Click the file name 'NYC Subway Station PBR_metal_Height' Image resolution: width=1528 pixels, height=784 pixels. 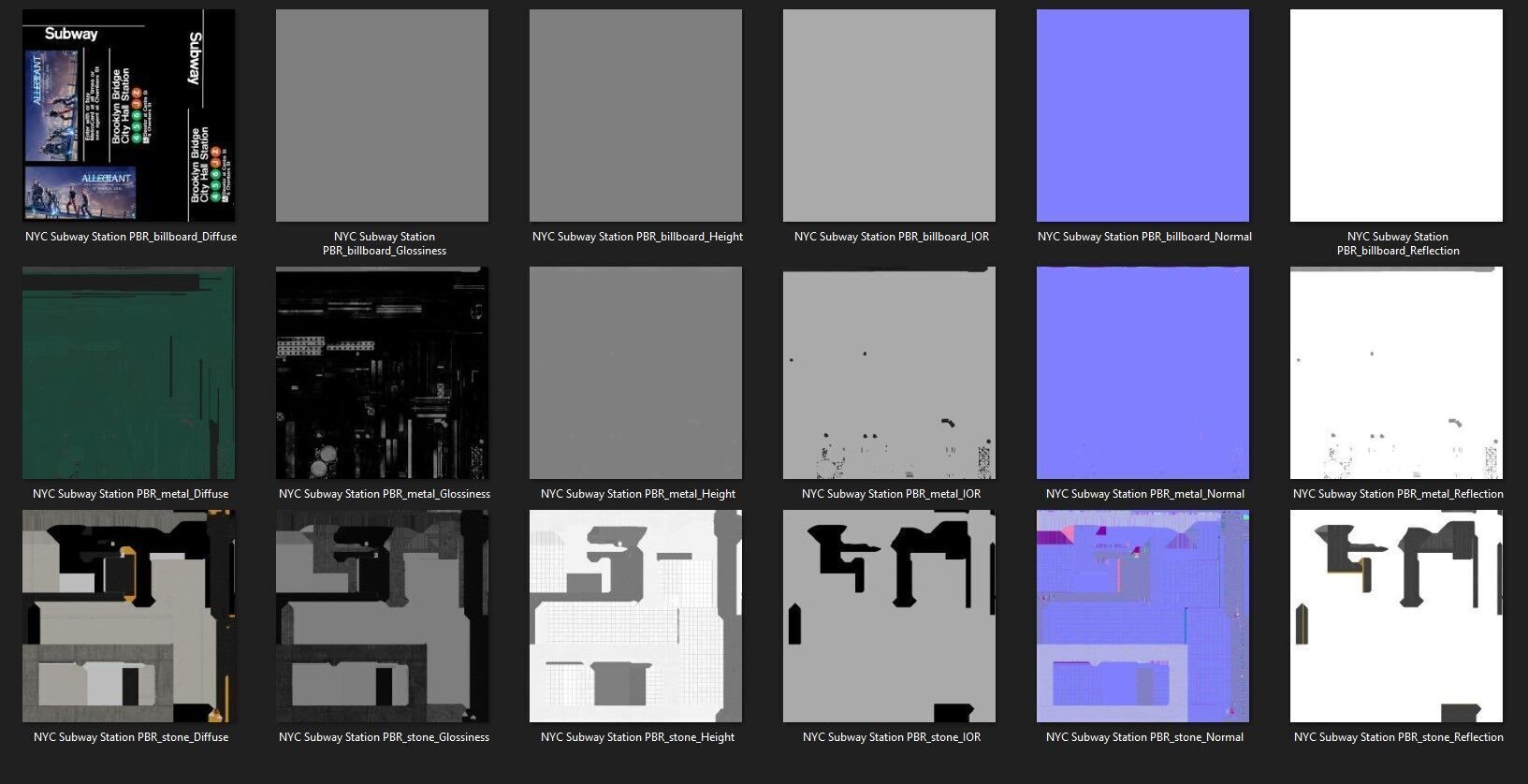click(x=637, y=494)
